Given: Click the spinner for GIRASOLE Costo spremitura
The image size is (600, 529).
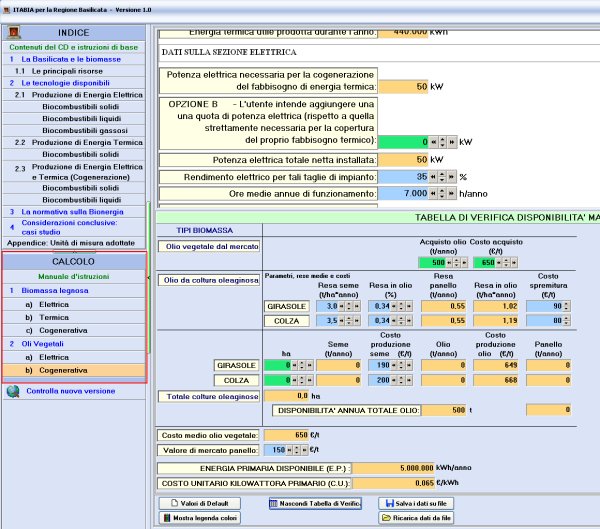Looking at the screenshot, I should 567,306.
